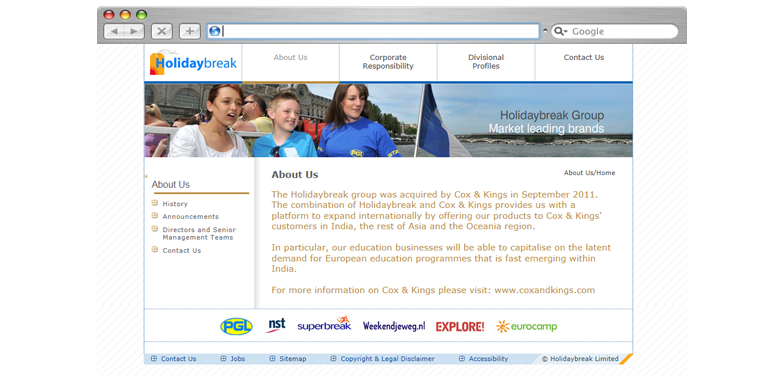Click the nst brand logo

275,325
